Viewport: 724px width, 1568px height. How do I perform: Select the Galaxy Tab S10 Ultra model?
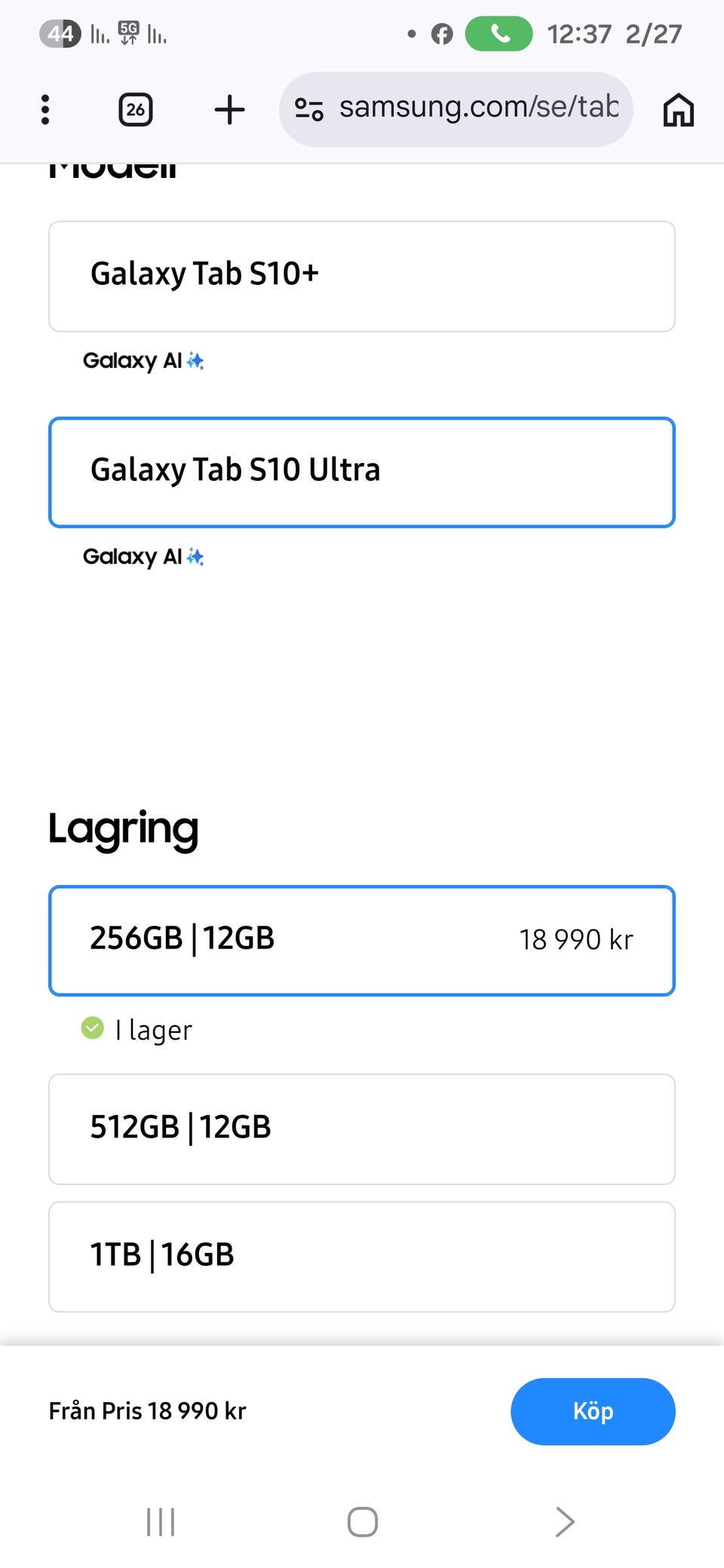(x=362, y=472)
